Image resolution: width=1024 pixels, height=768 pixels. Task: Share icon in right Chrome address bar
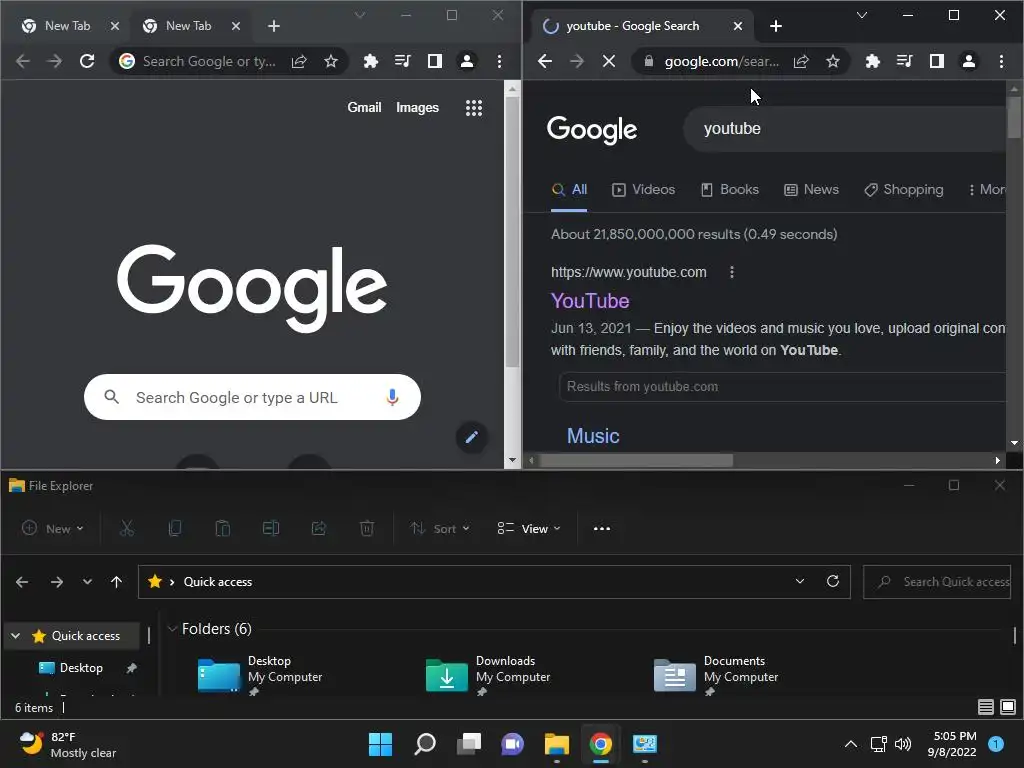pyautogui.click(x=801, y=61)
